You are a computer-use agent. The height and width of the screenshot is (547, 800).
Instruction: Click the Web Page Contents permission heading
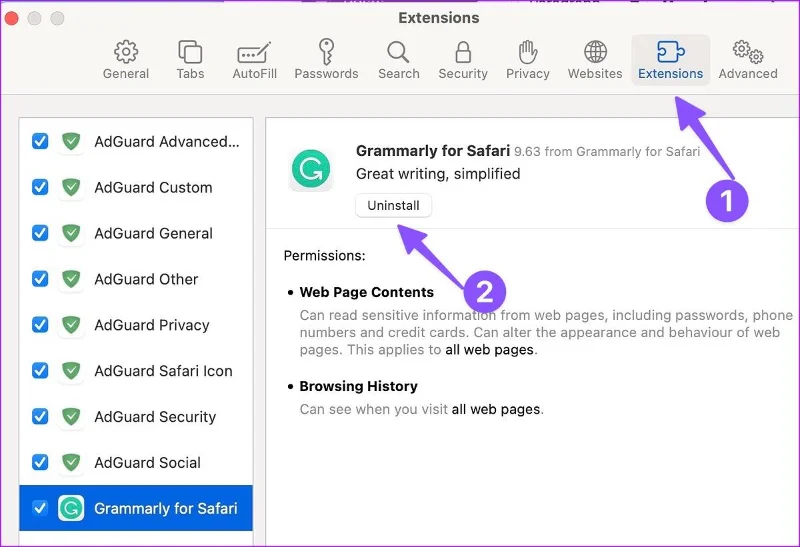coord(366,292)
